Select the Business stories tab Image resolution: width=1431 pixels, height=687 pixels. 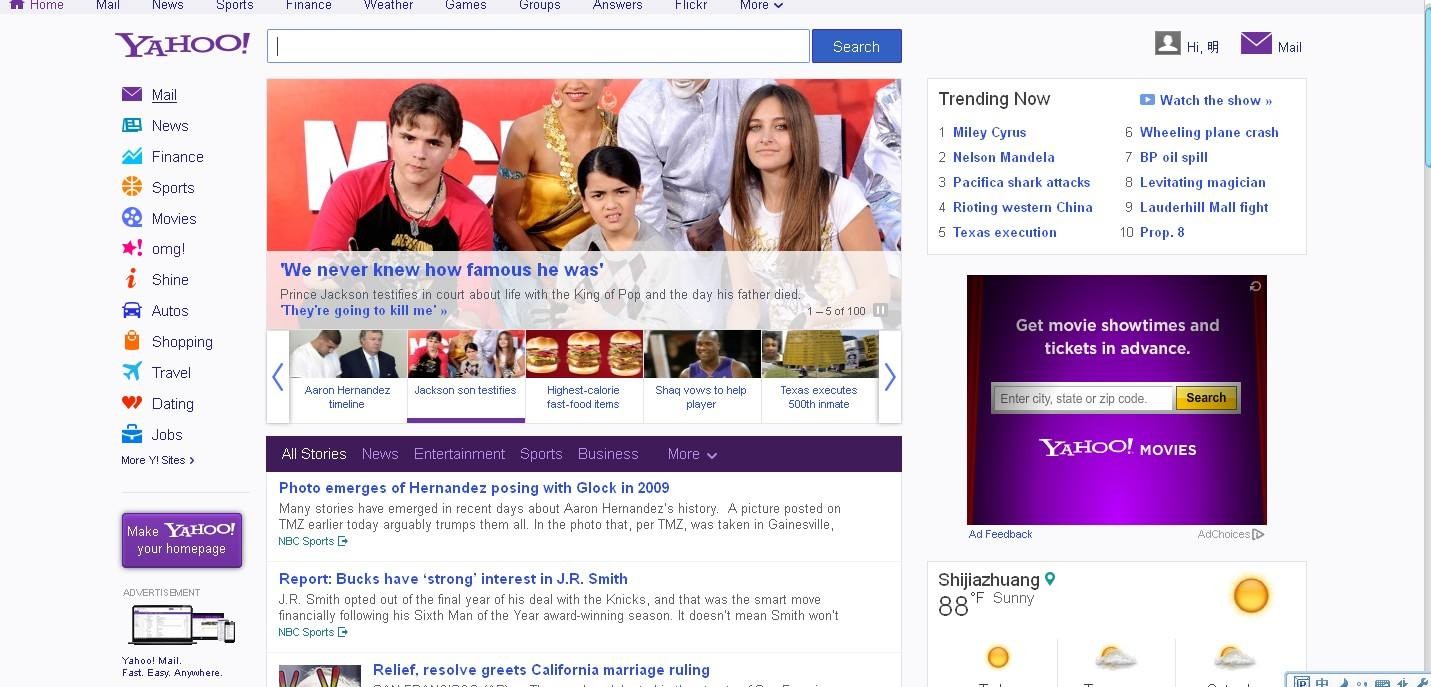[608, 454]
